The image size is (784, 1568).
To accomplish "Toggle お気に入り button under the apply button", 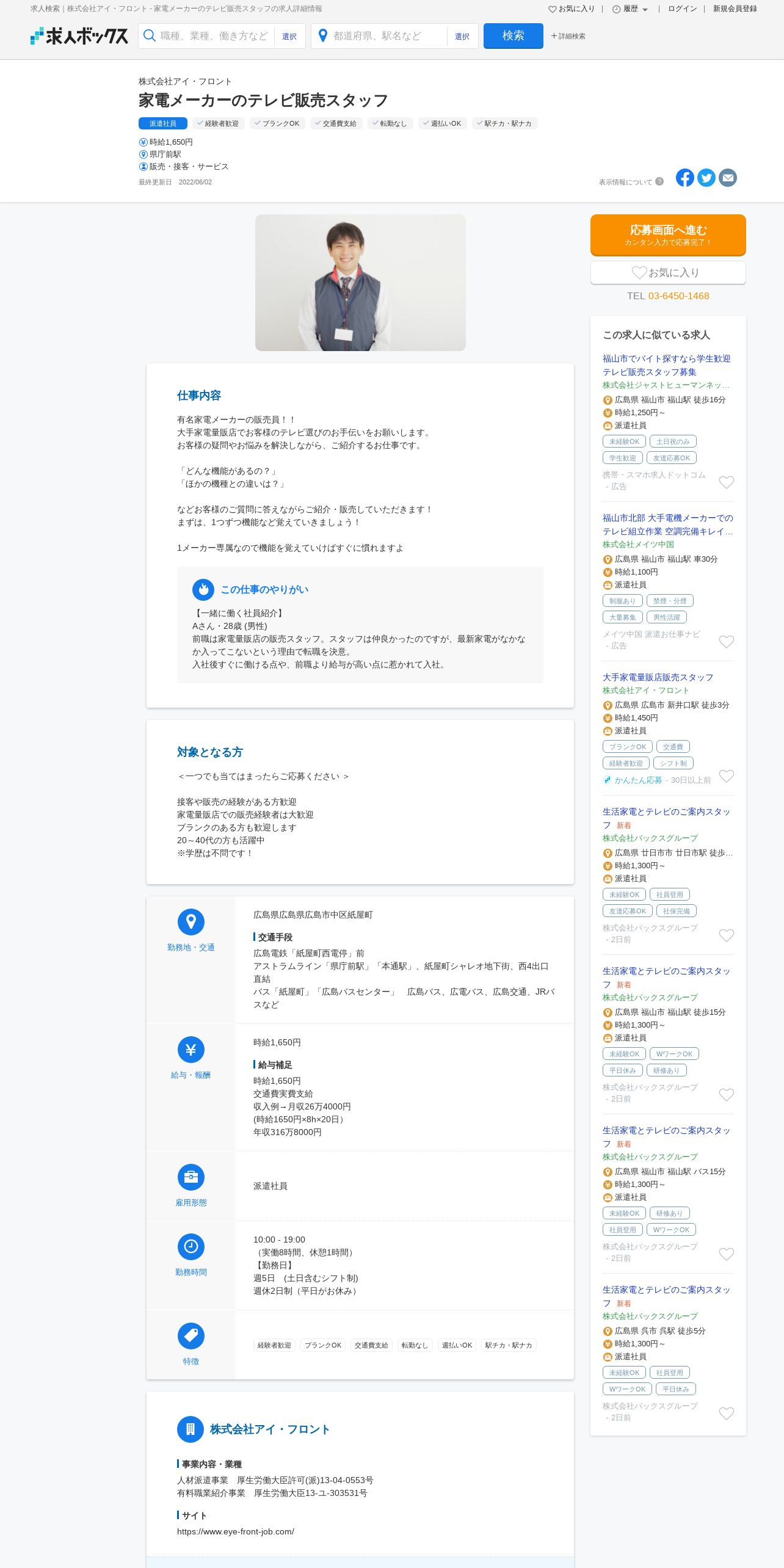I will 668,273.
